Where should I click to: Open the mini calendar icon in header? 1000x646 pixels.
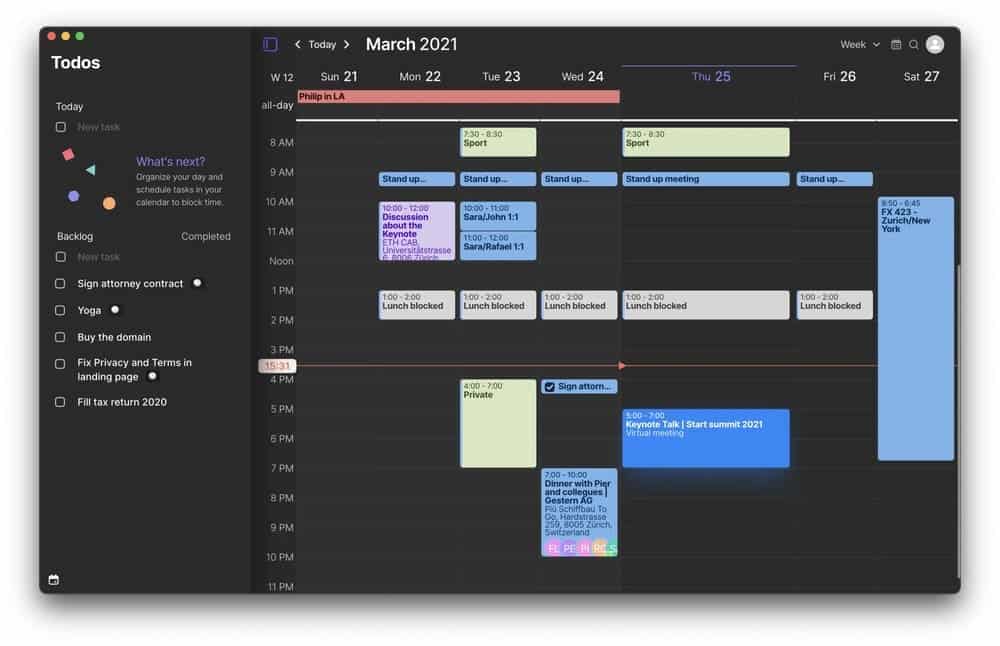click(896, 45)
